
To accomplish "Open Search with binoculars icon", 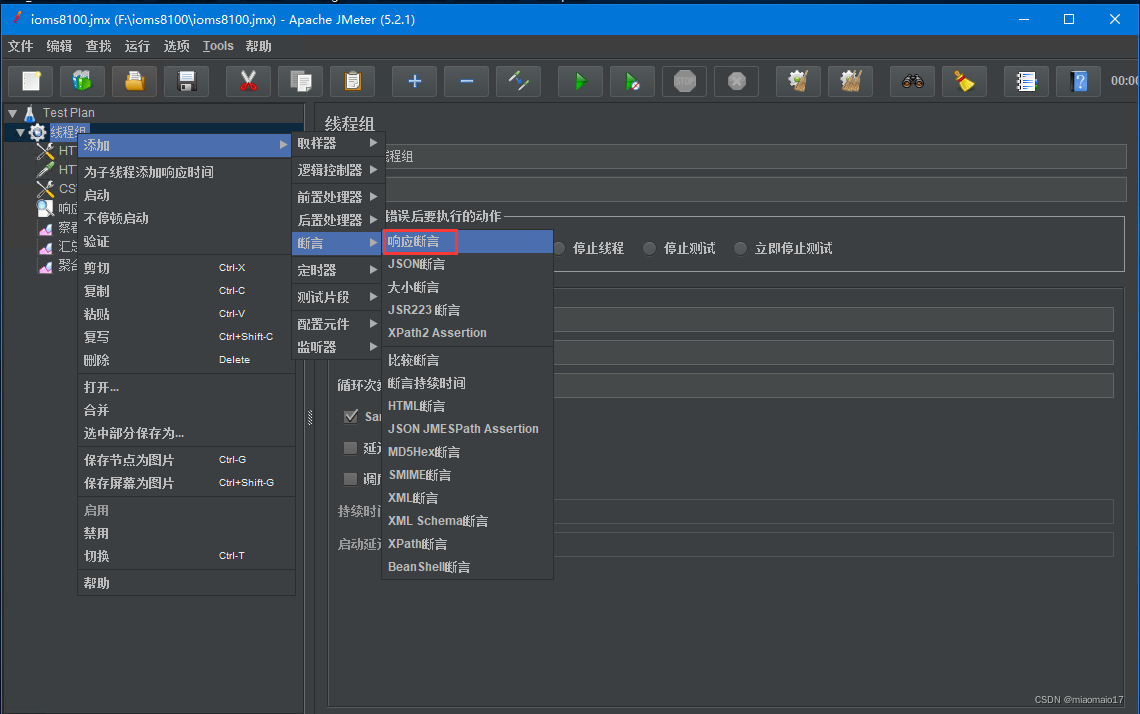I will click(x=912, y=81).
